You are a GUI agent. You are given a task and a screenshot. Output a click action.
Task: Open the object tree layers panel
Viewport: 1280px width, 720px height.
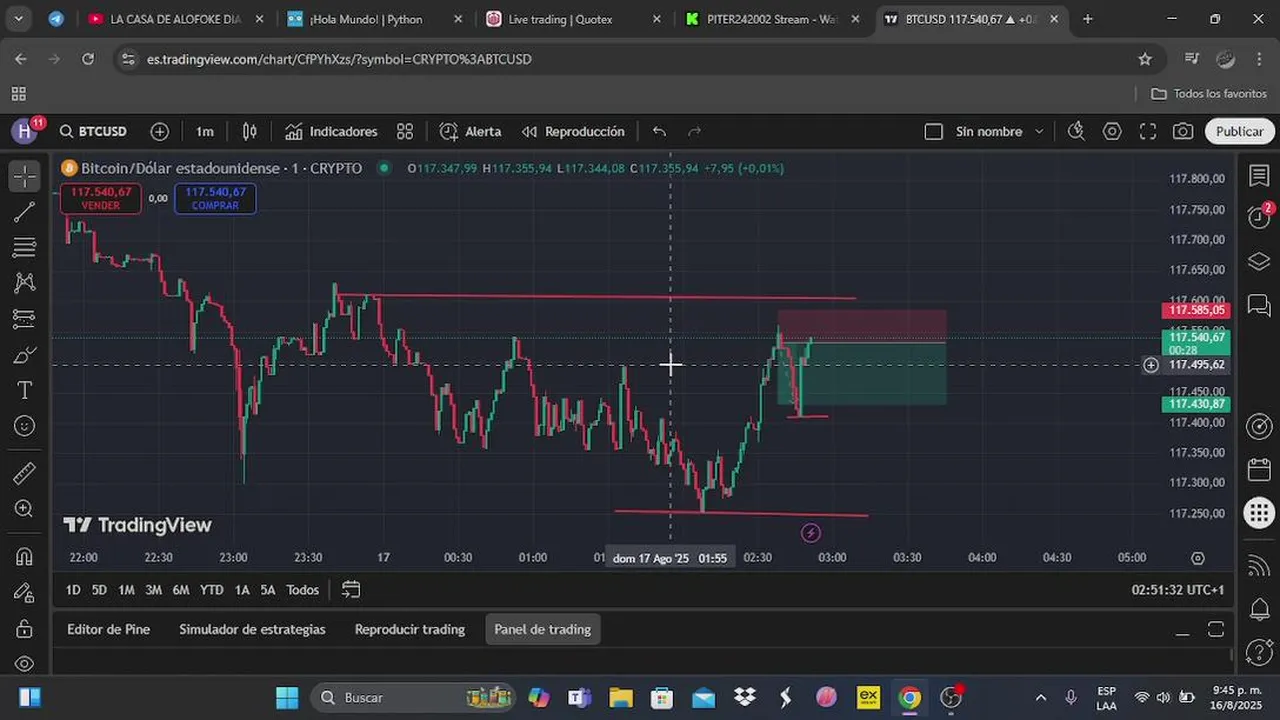[x=1259, y=262]
